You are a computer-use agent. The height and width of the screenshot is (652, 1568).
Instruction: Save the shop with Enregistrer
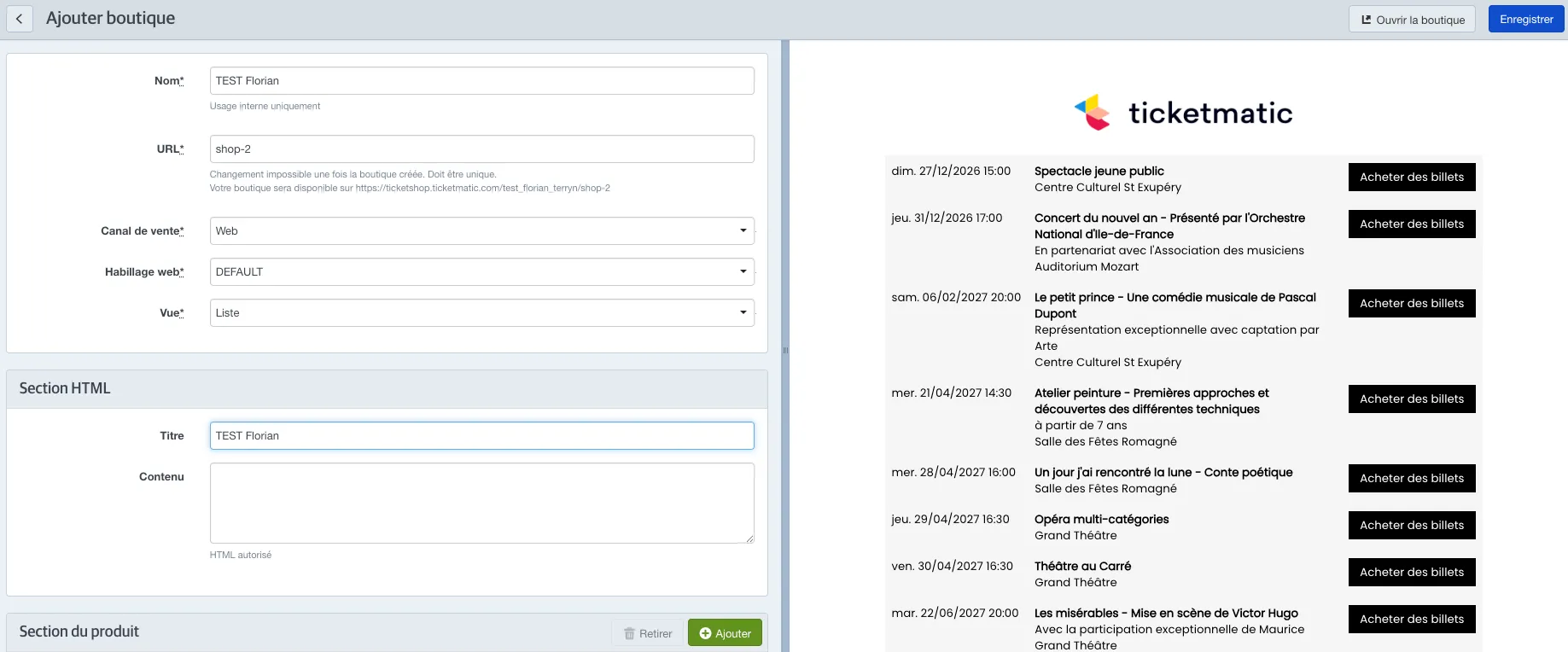pos(1526,20)
